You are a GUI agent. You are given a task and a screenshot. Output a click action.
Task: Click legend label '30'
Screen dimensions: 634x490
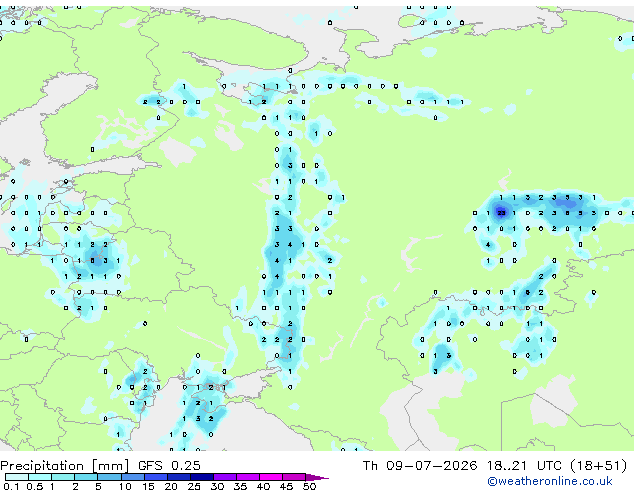click(217, 486)
